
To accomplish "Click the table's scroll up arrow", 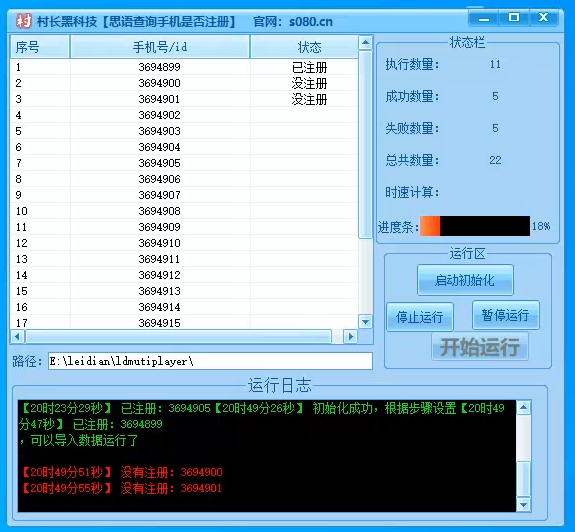I will [365, 43].
